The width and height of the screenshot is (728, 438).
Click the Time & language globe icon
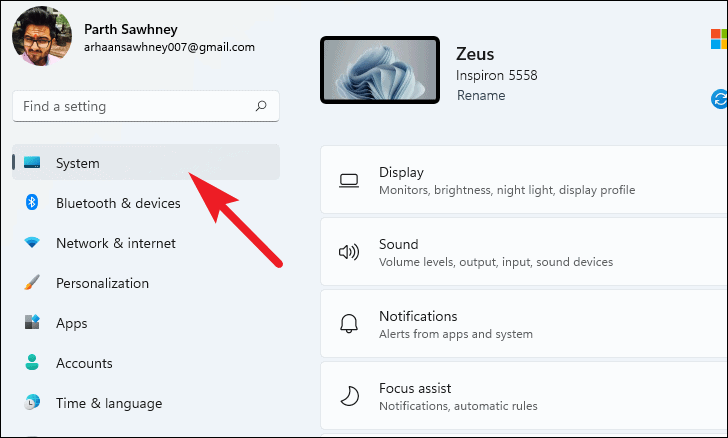click(32, 402)
